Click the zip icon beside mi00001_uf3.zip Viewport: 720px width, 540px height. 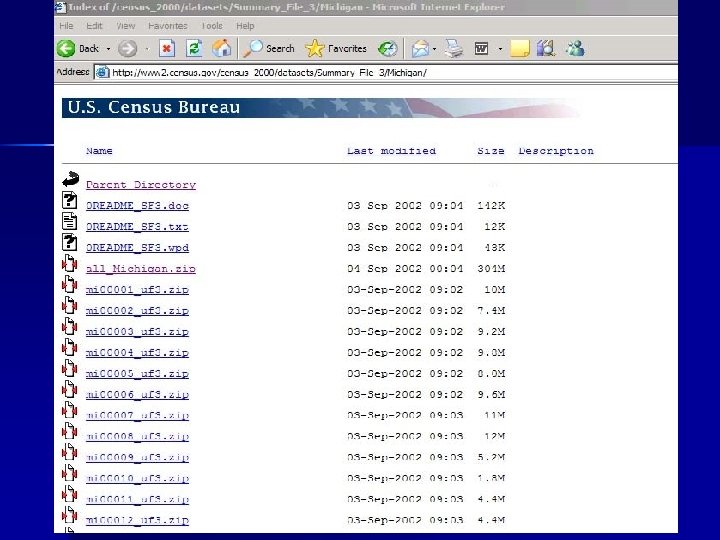(x=69, y=284)
